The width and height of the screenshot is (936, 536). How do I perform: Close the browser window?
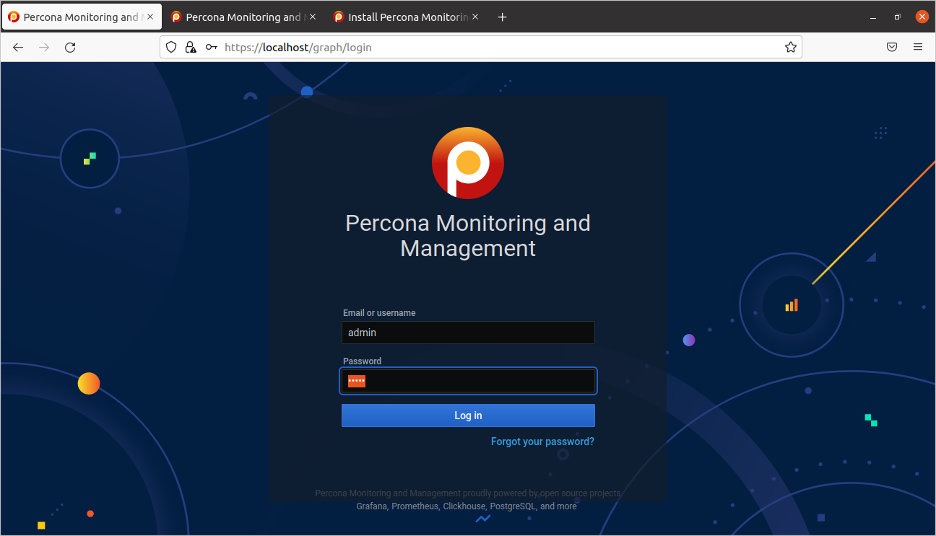[x=922, y=17]
